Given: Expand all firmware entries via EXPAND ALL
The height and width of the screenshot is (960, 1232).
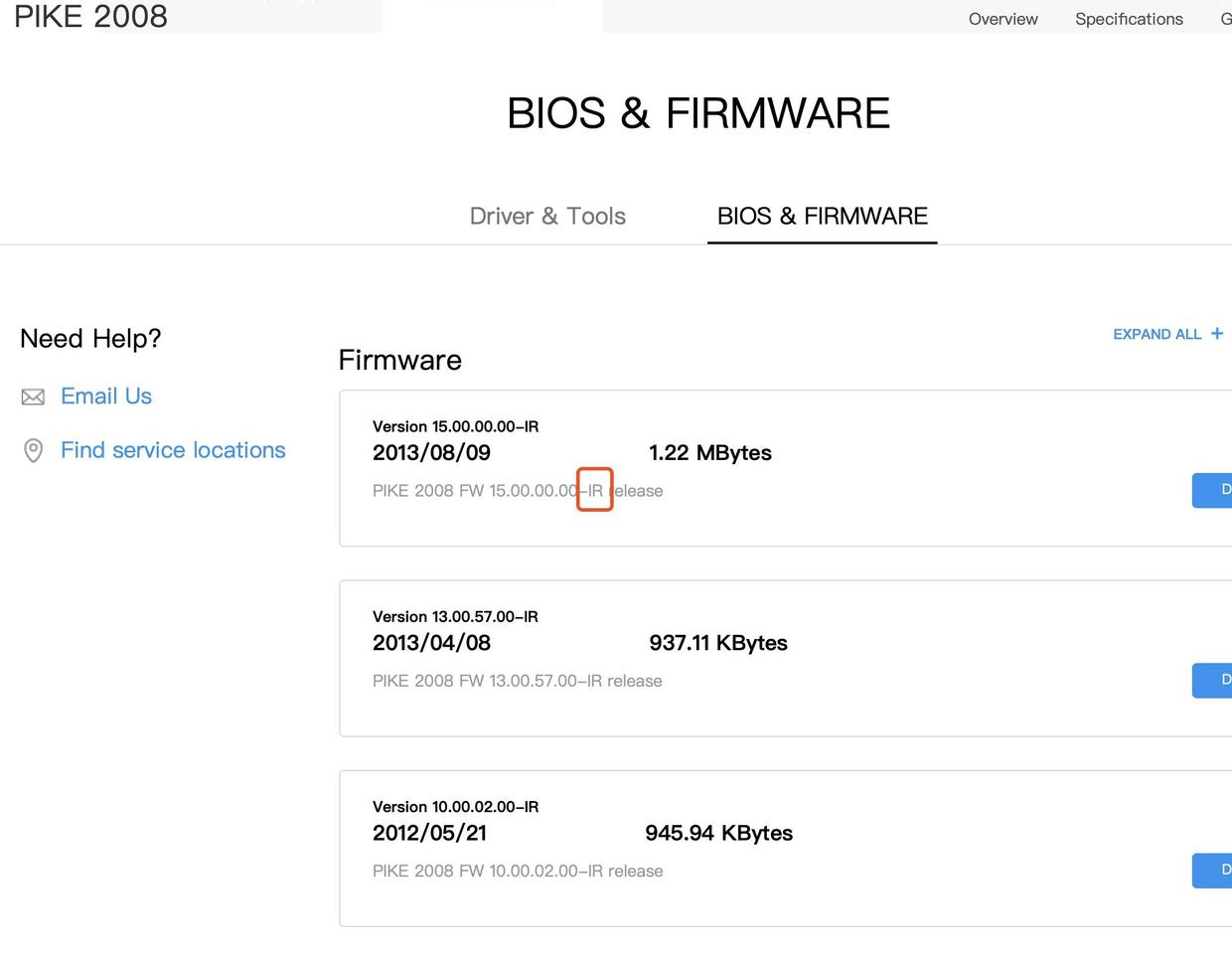Looking at the screenshot, I should coord(1156,334).
